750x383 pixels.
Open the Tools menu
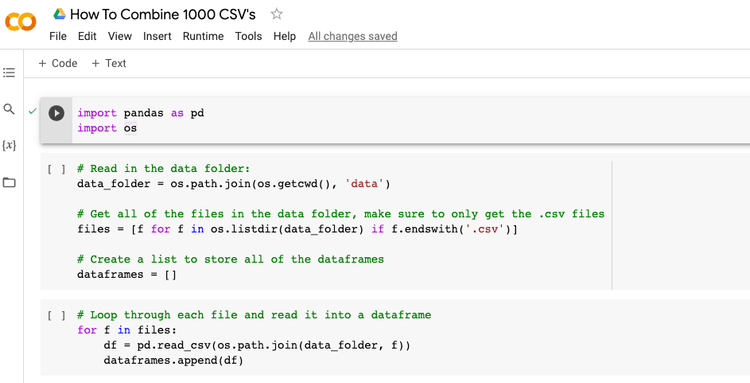point(248,36)
